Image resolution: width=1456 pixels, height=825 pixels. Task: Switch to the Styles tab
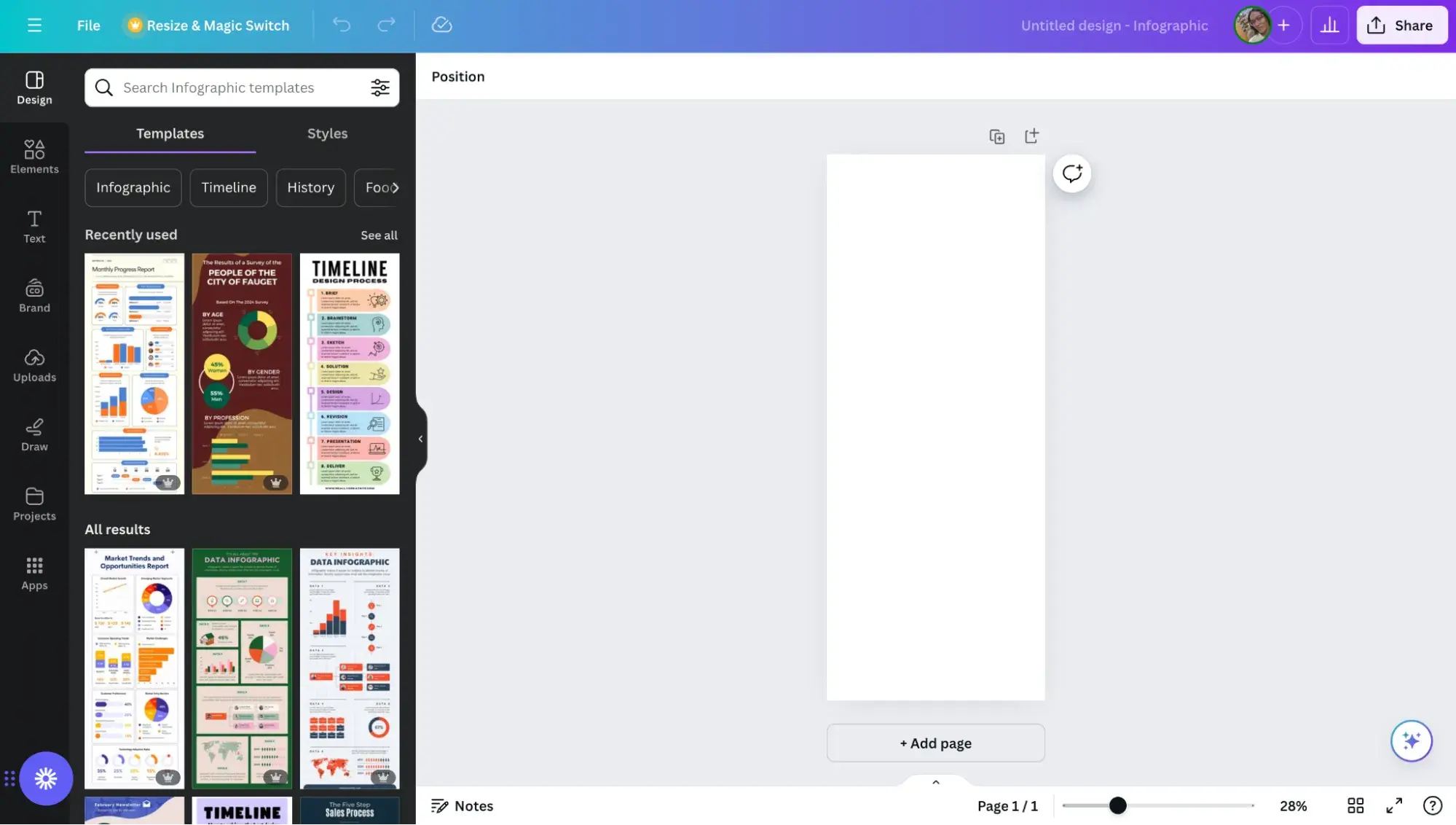[x=327, y=132]
